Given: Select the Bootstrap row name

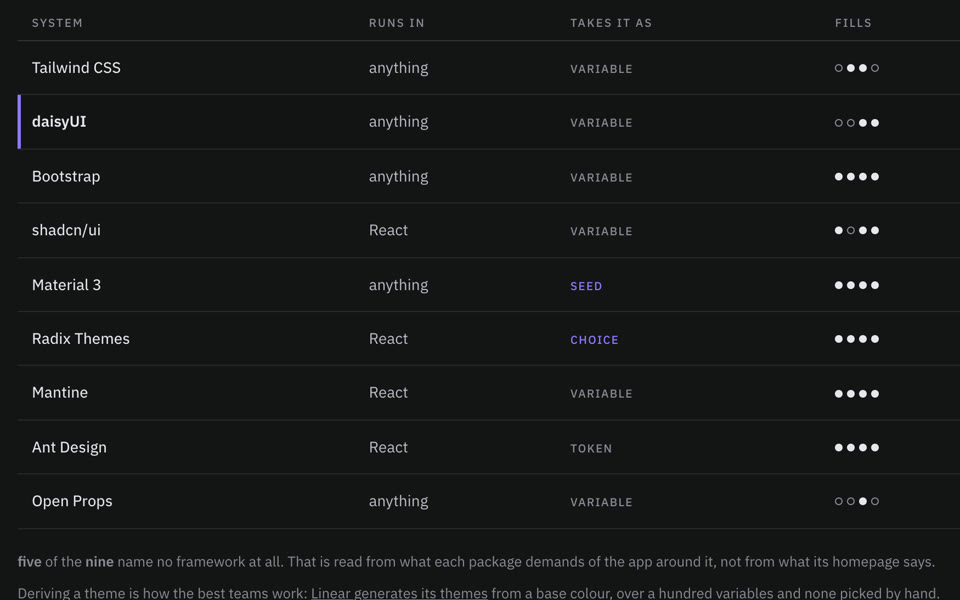Looking at the screenshot, I should pyautogui.click(x=66, y=176).
